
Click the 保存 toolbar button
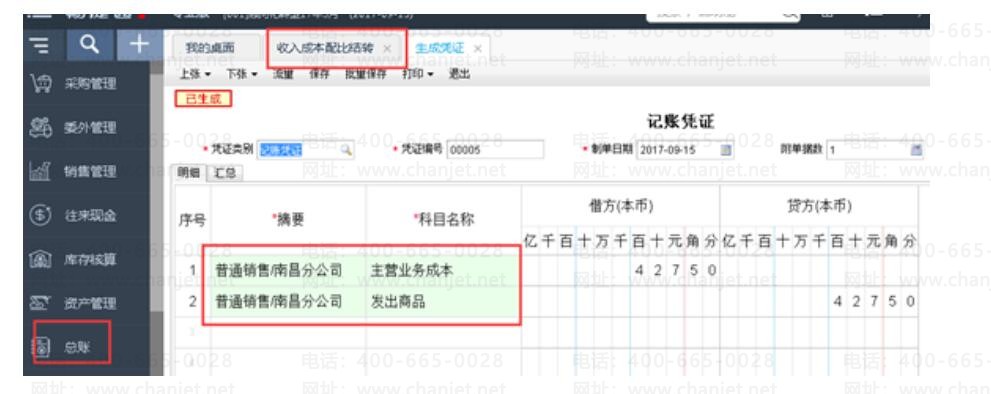click(x=319, y=74)
